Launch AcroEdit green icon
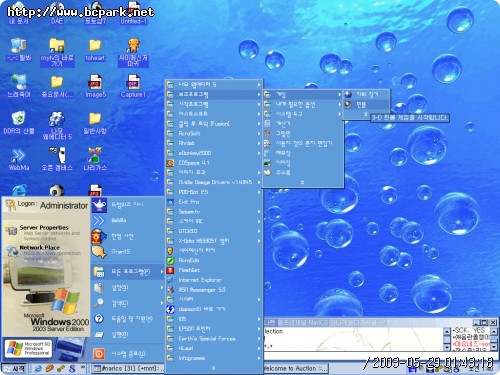500x375 pixels. click(x=213, y=261)
